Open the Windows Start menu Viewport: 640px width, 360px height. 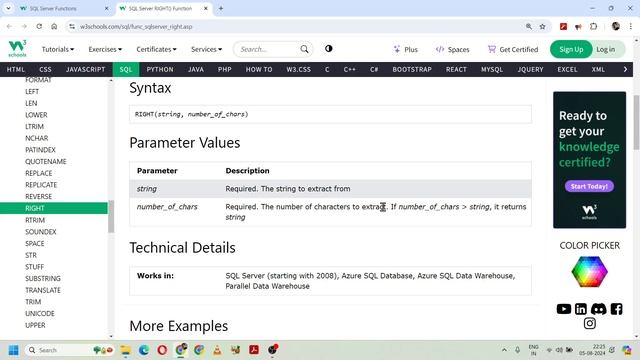[x=13, y=350]
